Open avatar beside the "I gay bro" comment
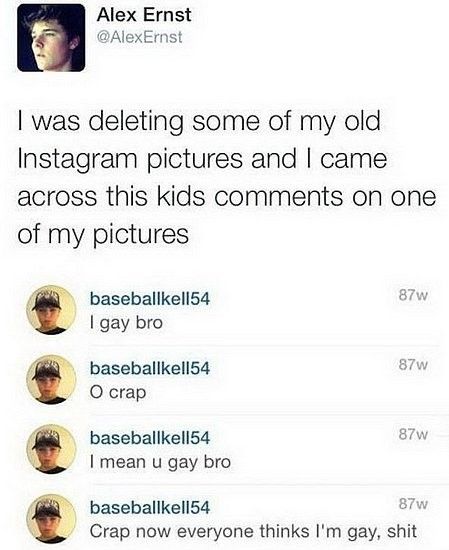The height and width of the screenshot is (550, 449). (x=51, y=310)
